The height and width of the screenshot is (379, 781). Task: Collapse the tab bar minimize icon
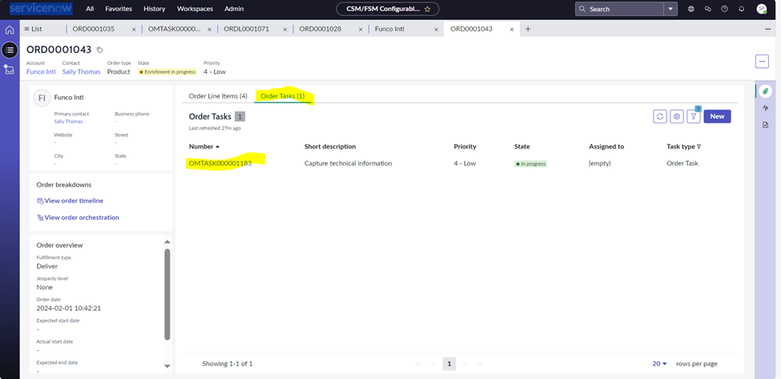768,29
